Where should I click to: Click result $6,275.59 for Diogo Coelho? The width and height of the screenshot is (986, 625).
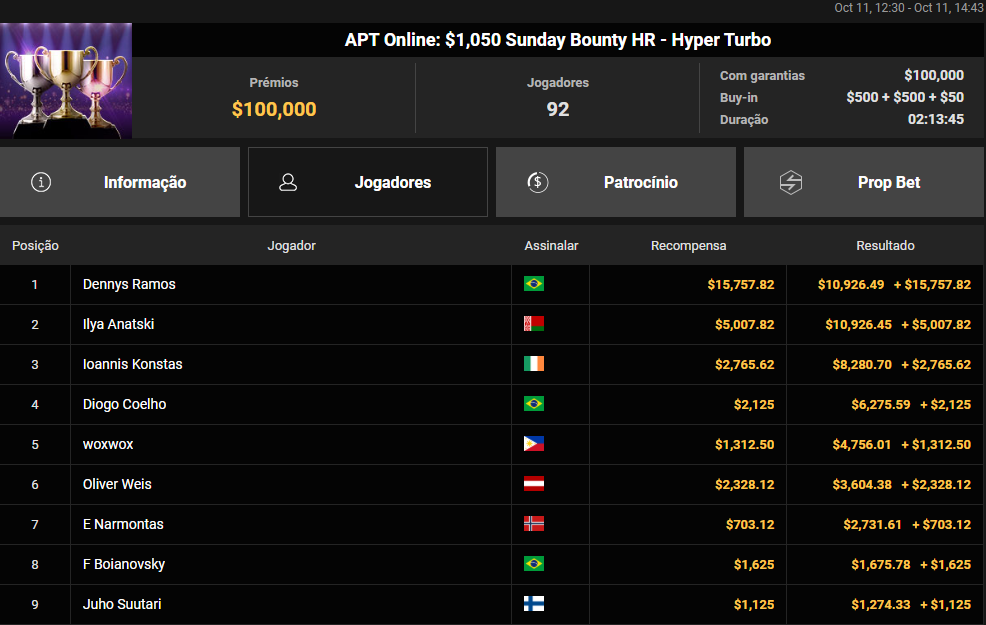(881, 404)
